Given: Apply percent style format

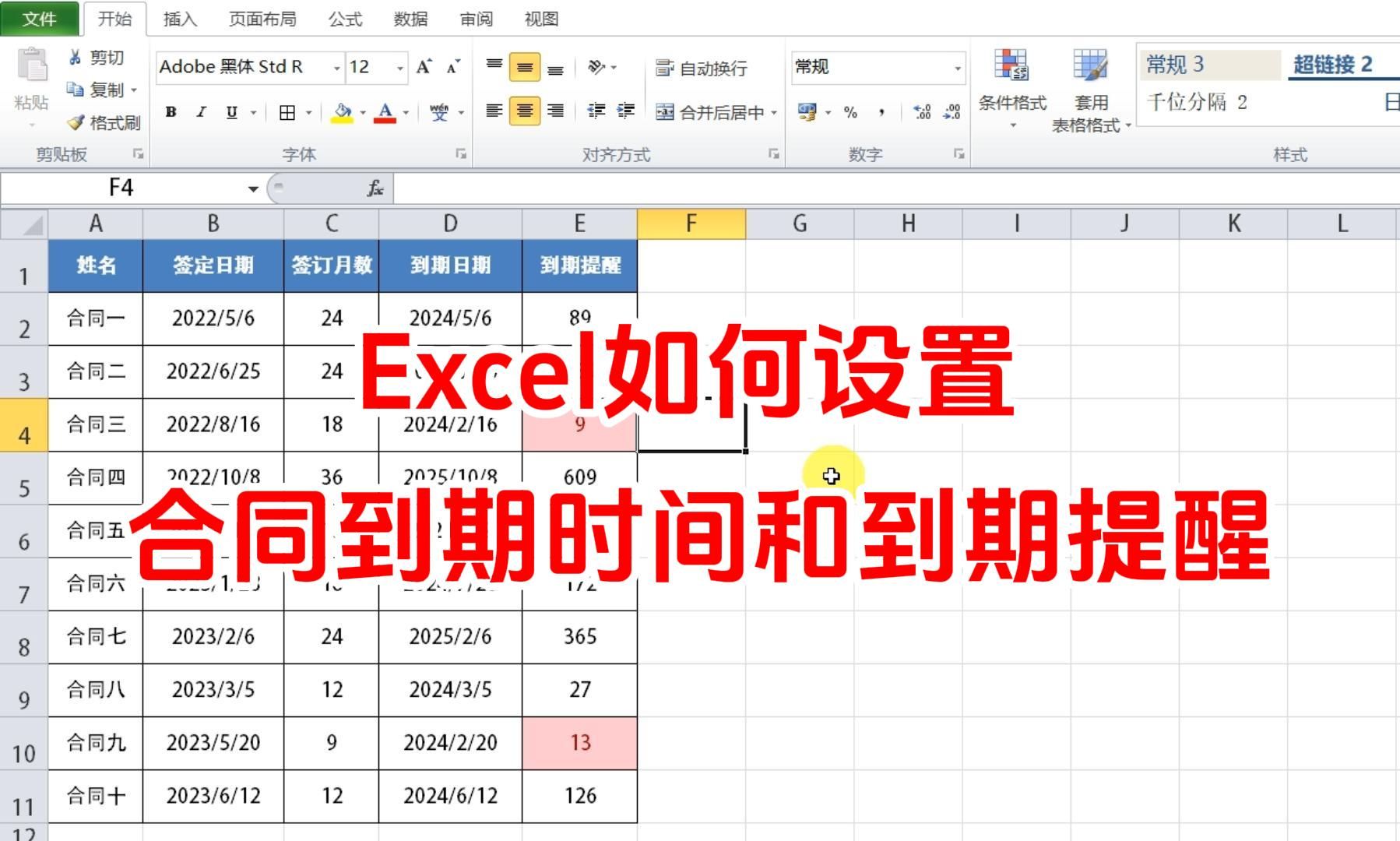Looking at the screenshot, I should 850,112.
